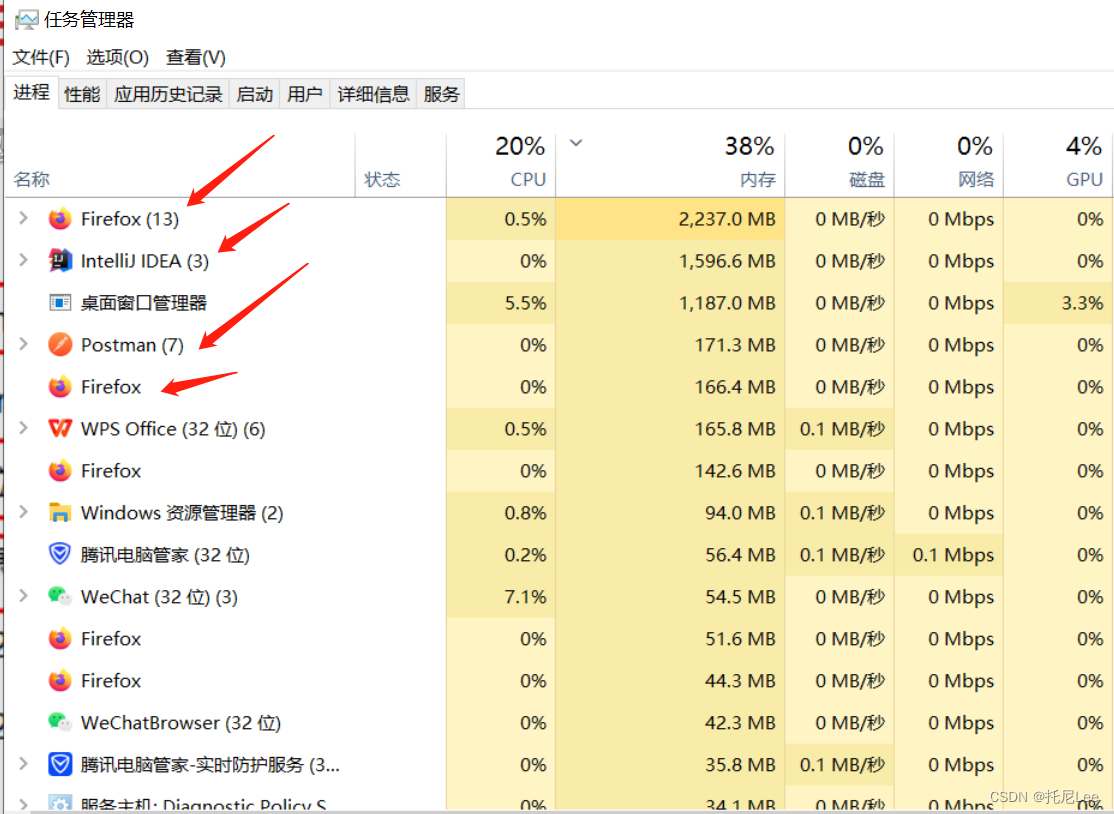Viewport: 1114px width, 814px height.
Task: Expand the WeChat (32 位) (3) group
Action: (23, 595)
